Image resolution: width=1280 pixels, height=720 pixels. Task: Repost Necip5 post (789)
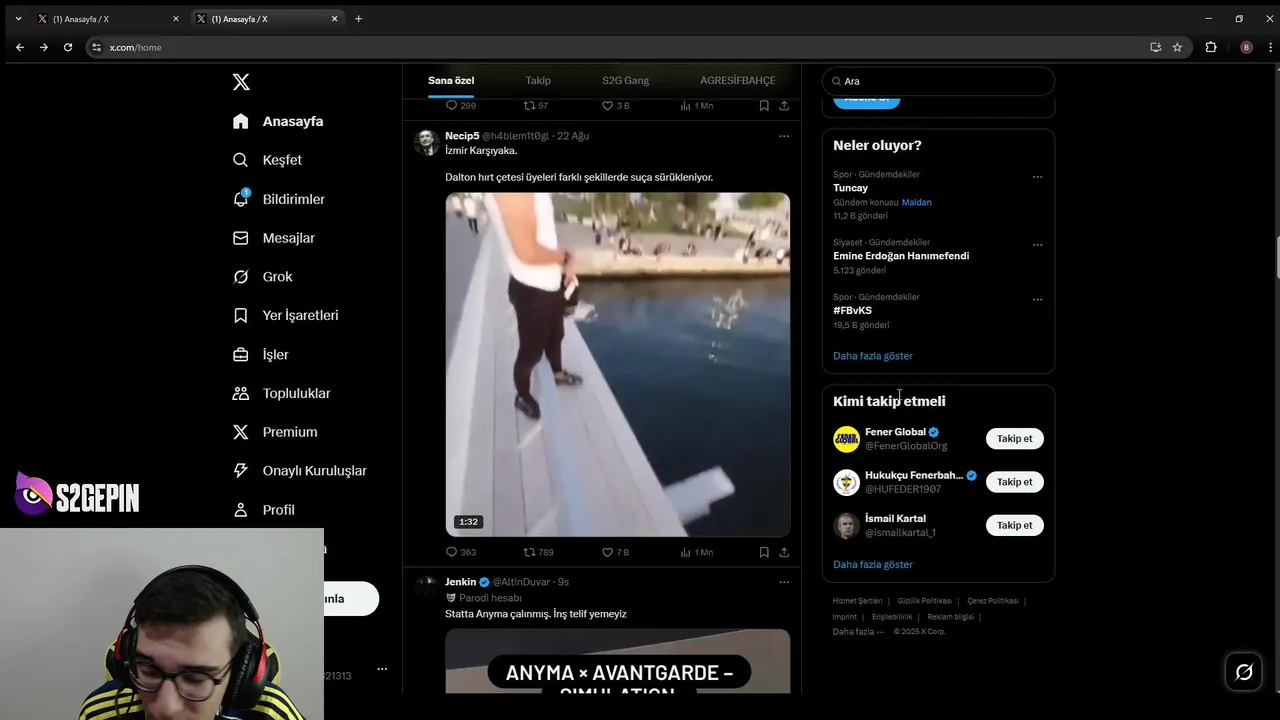tap(539, 552)
